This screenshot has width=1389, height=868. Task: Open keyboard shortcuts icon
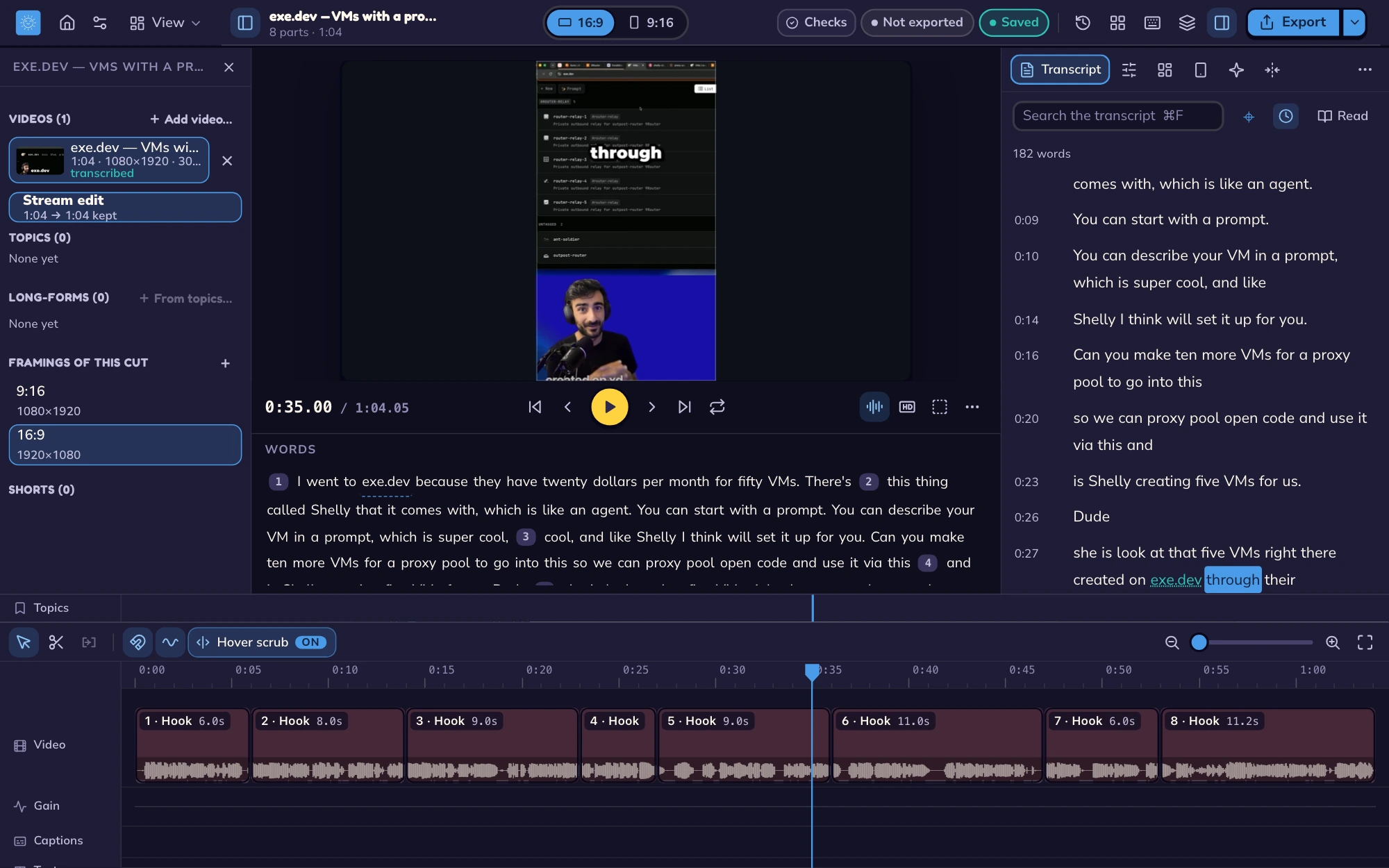point(1152,22)
